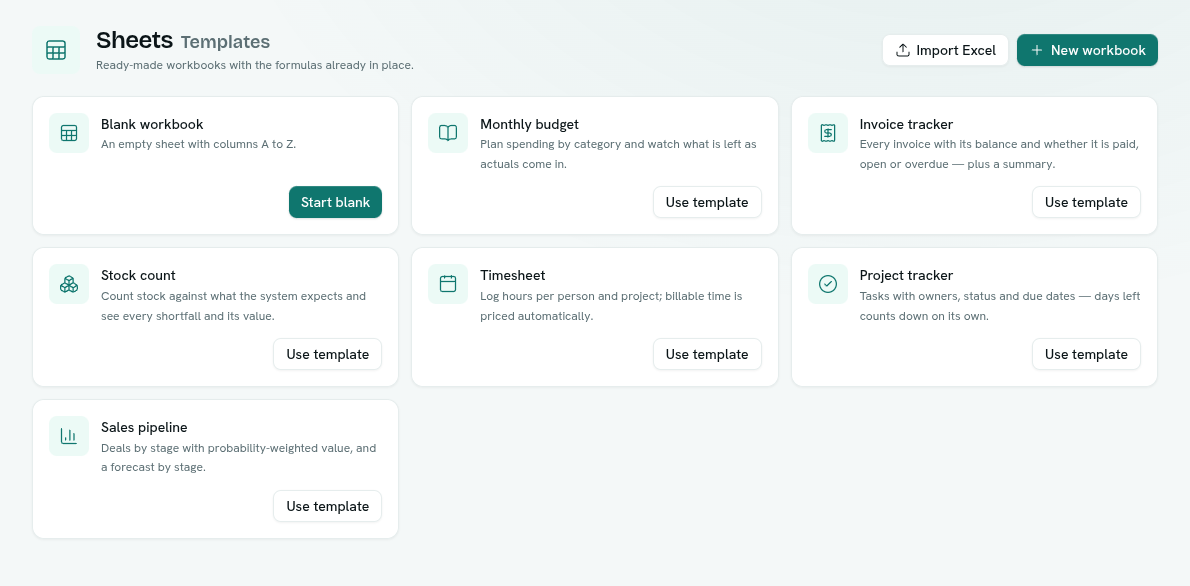This screenshot has width=1190, height=586.
Task: Click the 'Monthly budget' card title
Action: (530, 124)
